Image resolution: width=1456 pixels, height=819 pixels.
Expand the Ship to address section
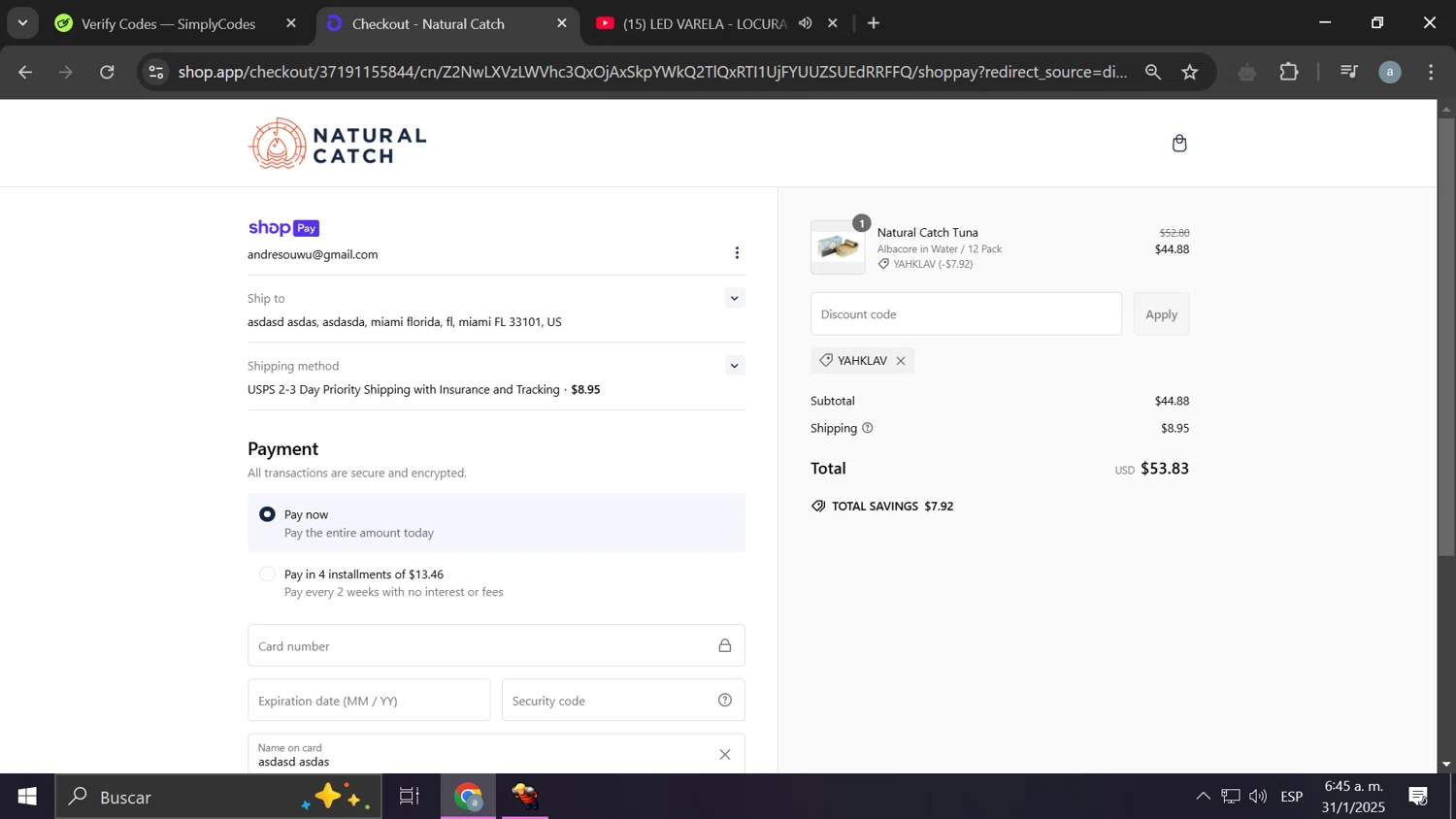(735, 299)
